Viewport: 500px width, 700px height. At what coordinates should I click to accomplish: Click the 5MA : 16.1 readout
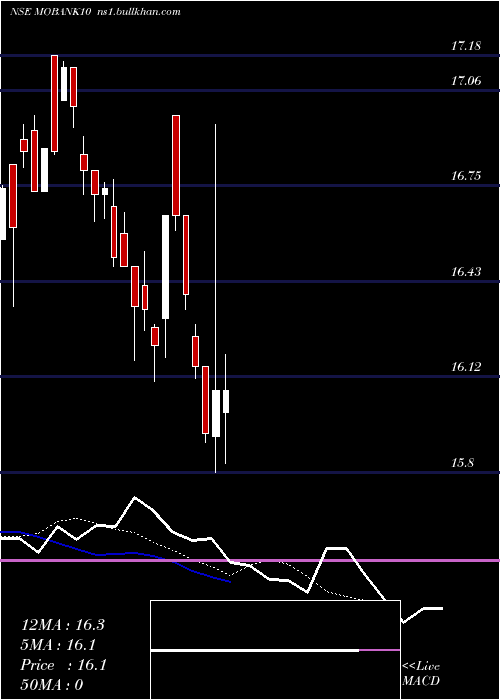[x=58, y=645]
